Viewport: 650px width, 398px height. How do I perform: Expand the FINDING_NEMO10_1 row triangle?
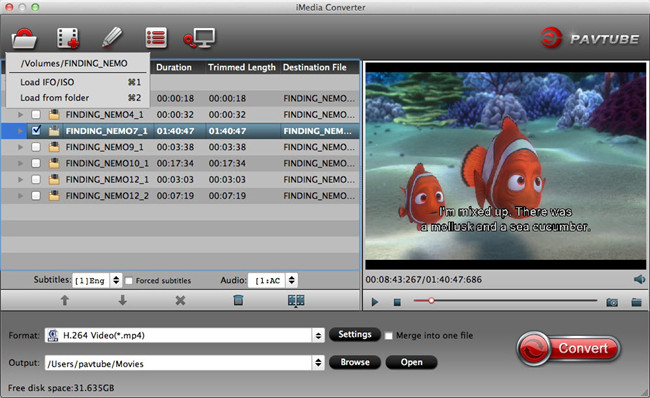20,163
